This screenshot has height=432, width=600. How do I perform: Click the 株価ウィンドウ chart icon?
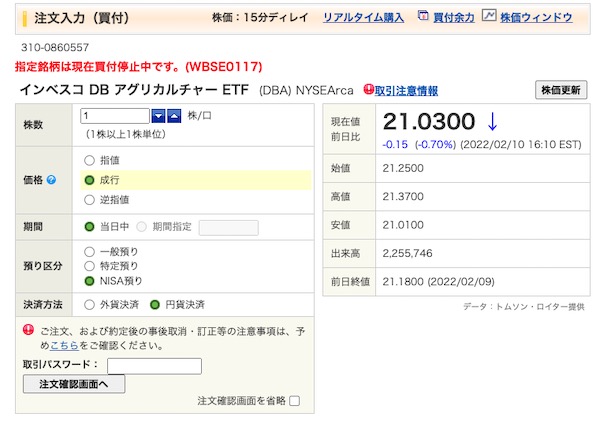click(x=489, y=16)
